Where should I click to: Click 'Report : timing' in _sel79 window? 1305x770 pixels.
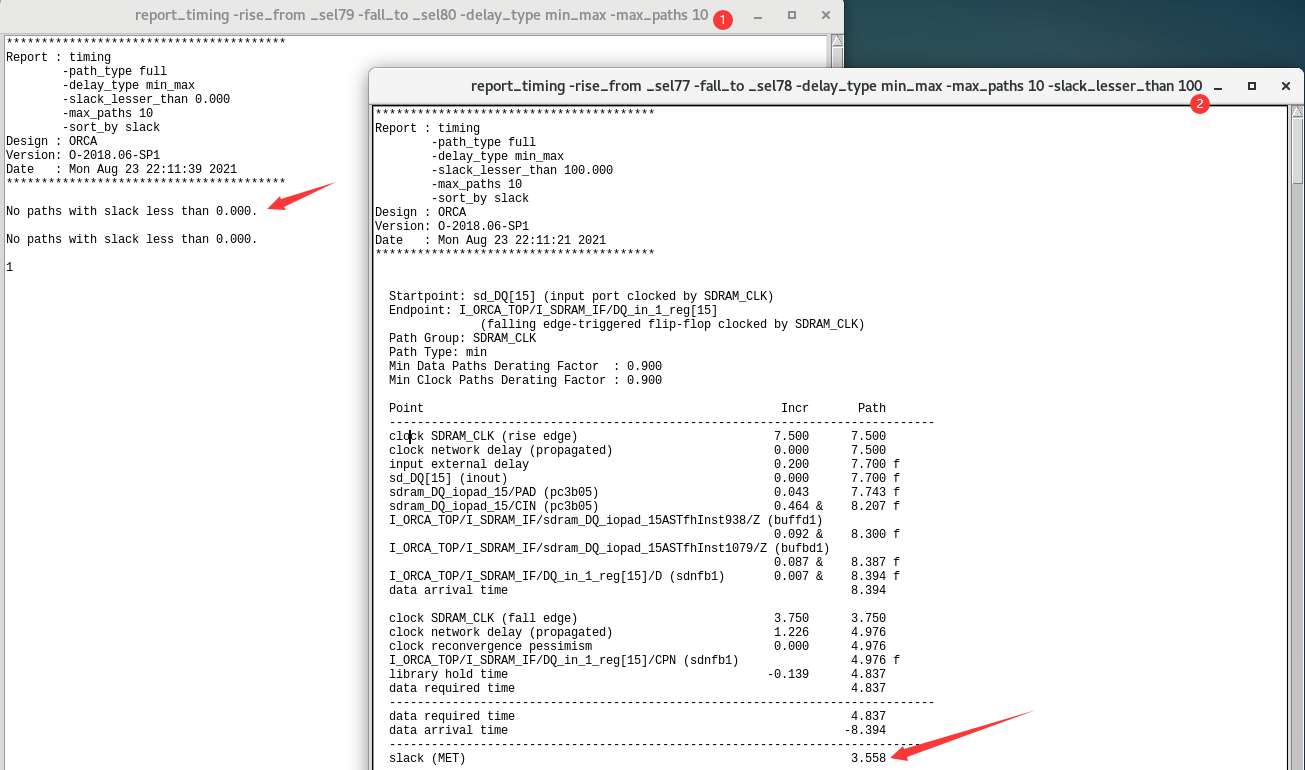[x=58, y=57]
